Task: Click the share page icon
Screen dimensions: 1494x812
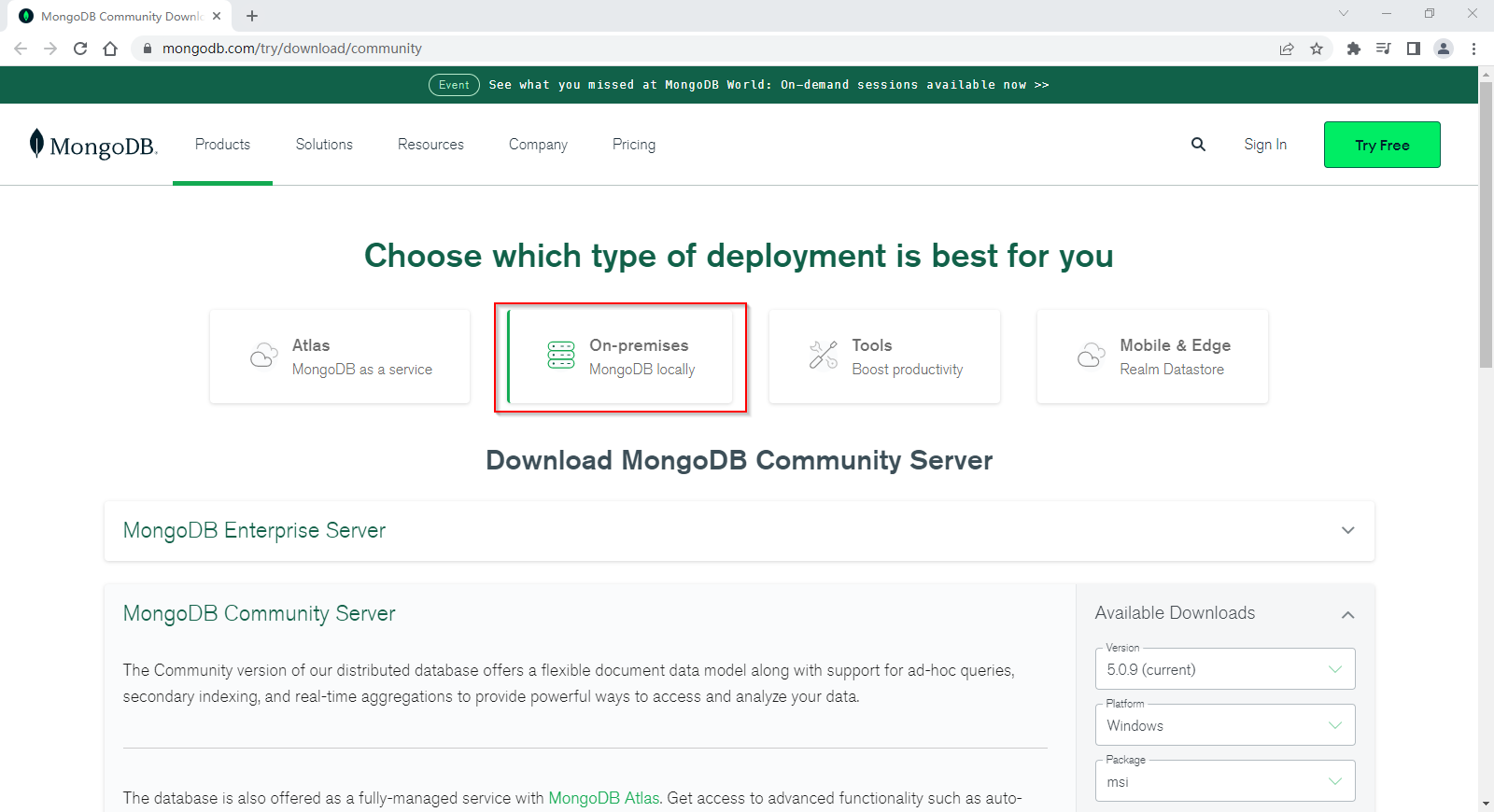Action: tap(1287, 49)
